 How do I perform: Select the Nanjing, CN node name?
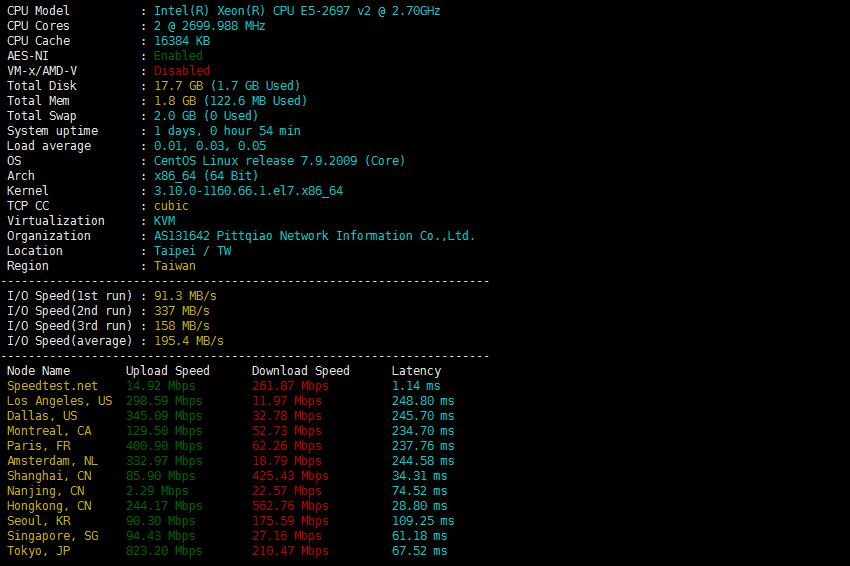coord(46,491)
